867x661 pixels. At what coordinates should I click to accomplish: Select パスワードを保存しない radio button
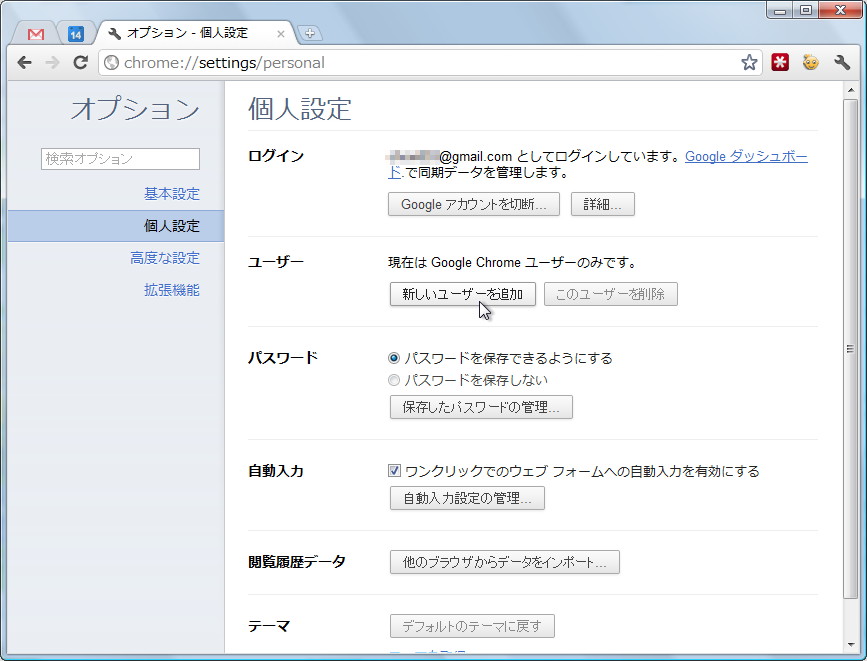(395, 379)
